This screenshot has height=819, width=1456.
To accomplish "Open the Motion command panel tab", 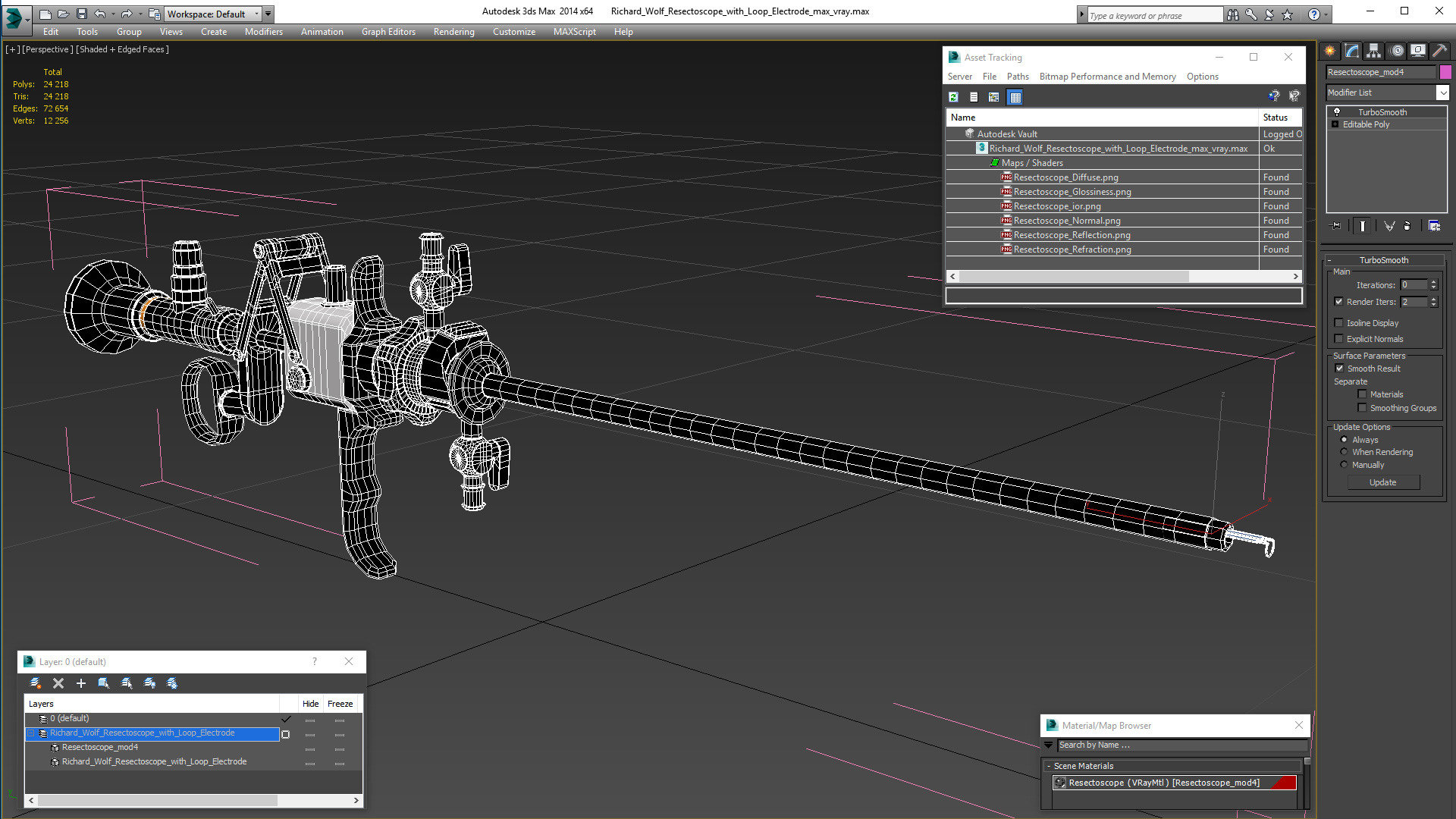I will 1396,51.
